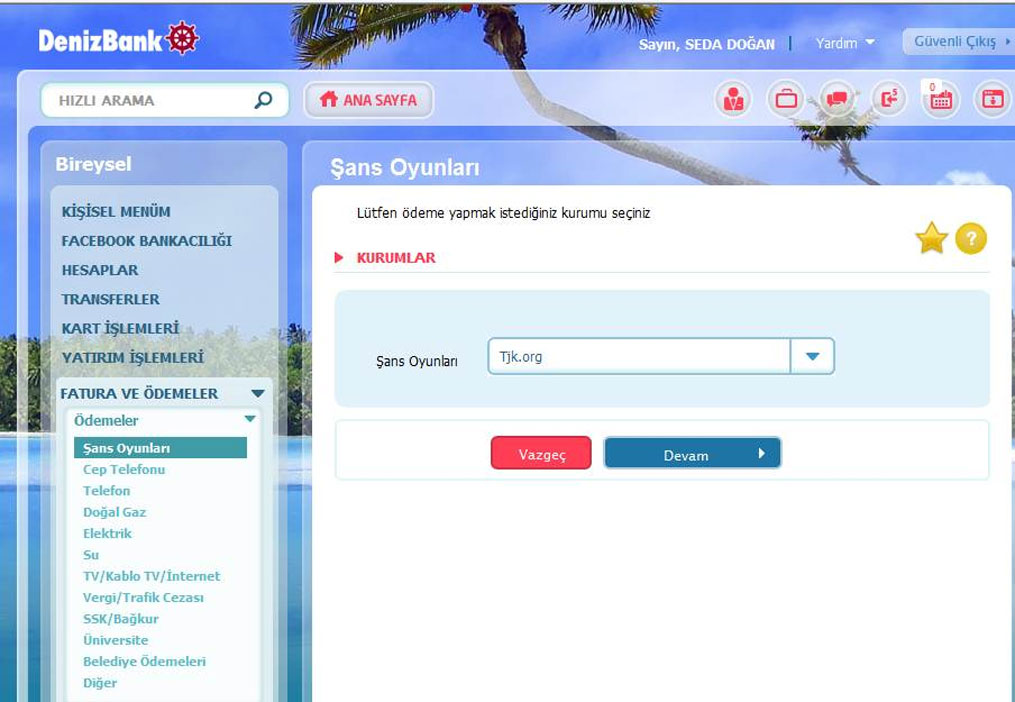The height and width of the screenshot is (702, 1015).
Task: Open the Yardım dropdown menu
Action: click(845, 43)
